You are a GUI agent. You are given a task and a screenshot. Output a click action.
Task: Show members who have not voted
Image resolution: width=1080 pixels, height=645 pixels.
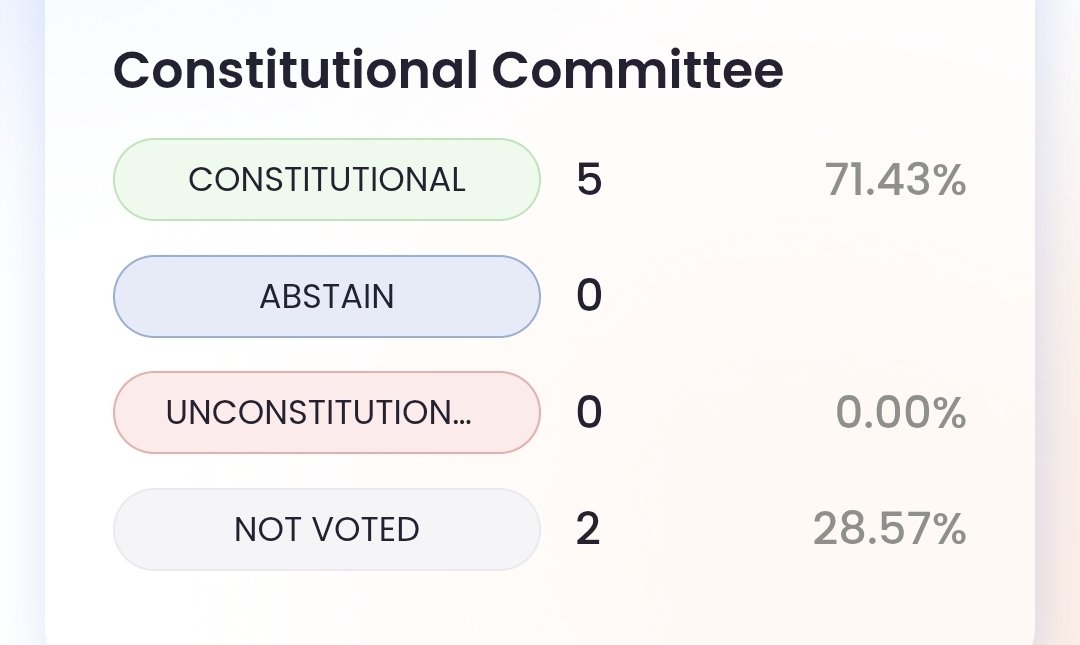point(327,529)
